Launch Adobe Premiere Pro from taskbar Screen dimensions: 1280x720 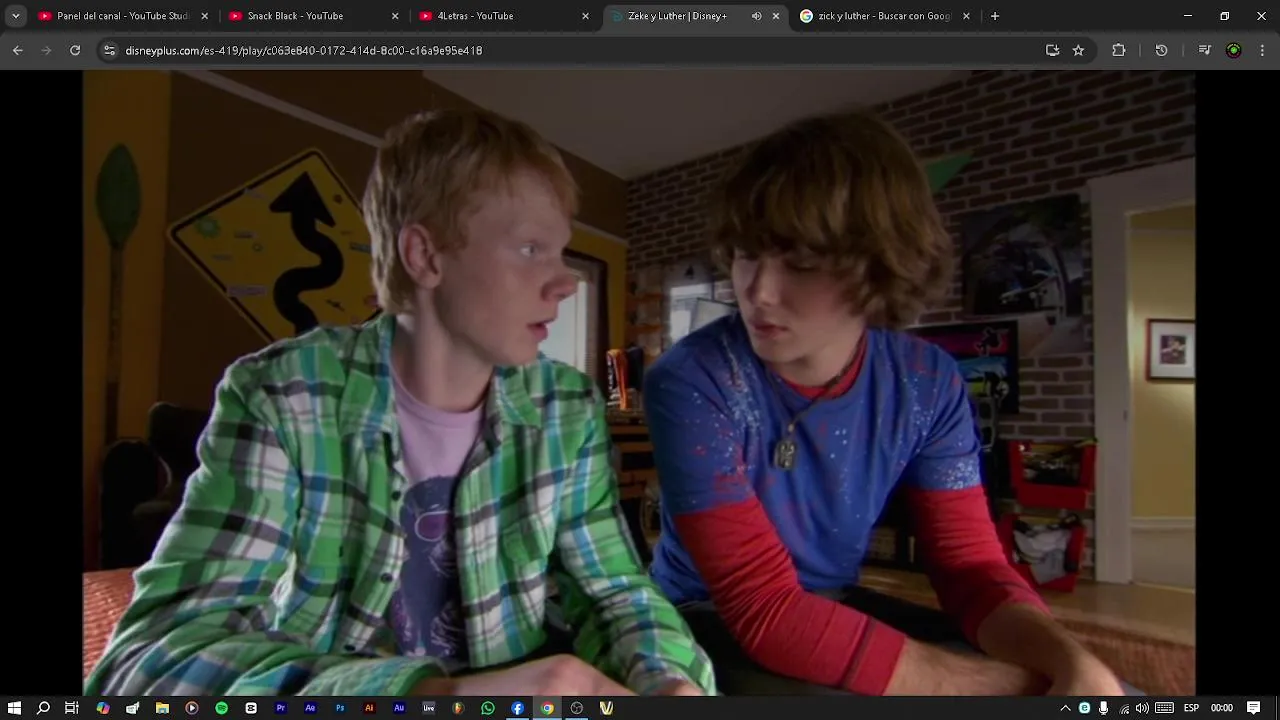pos(281,708)
